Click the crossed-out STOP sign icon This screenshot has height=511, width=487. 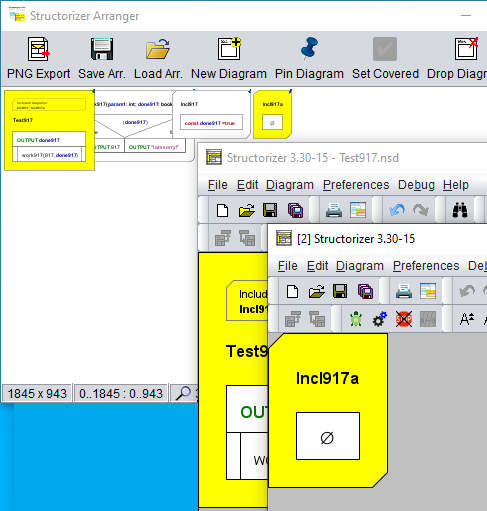pyautogui.click(x=404, y=319)
